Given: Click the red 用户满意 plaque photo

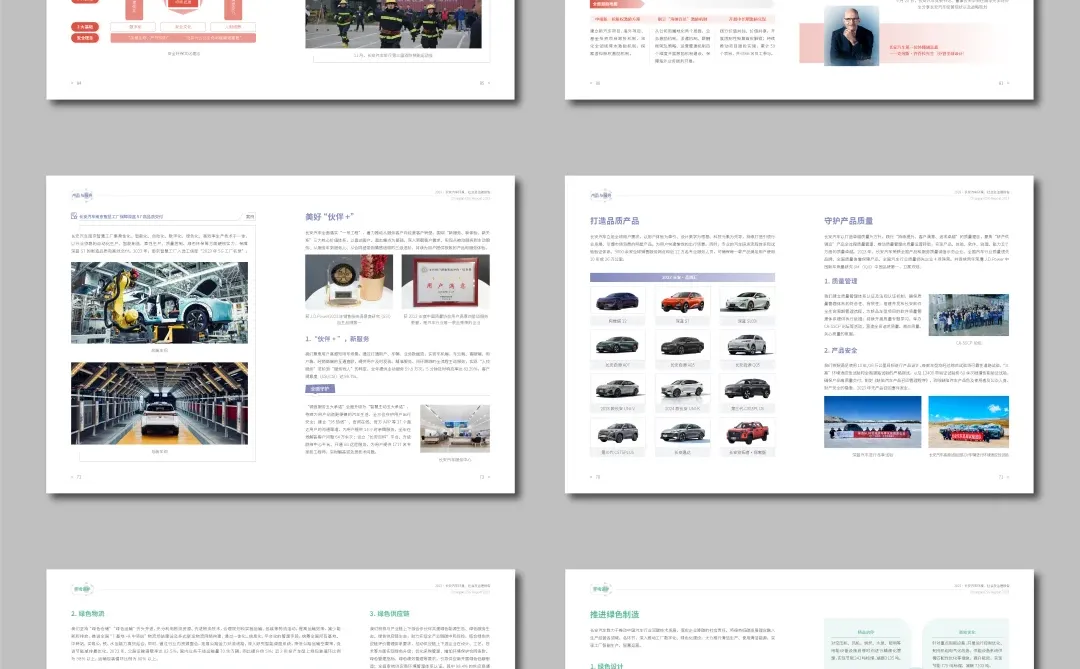Looking at the screenshot, I should pyautogui.click(x=446, y=281).
